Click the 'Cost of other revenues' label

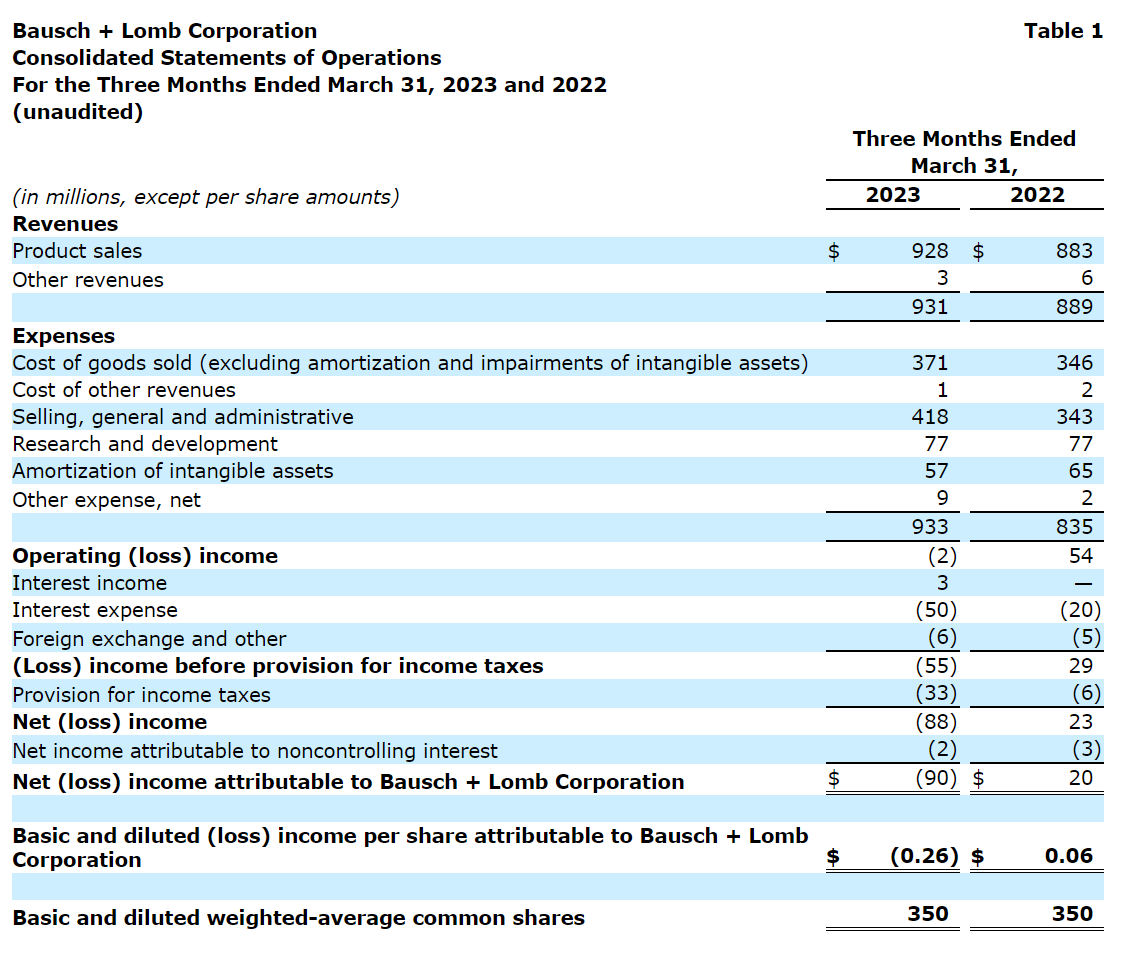(124, 390)
